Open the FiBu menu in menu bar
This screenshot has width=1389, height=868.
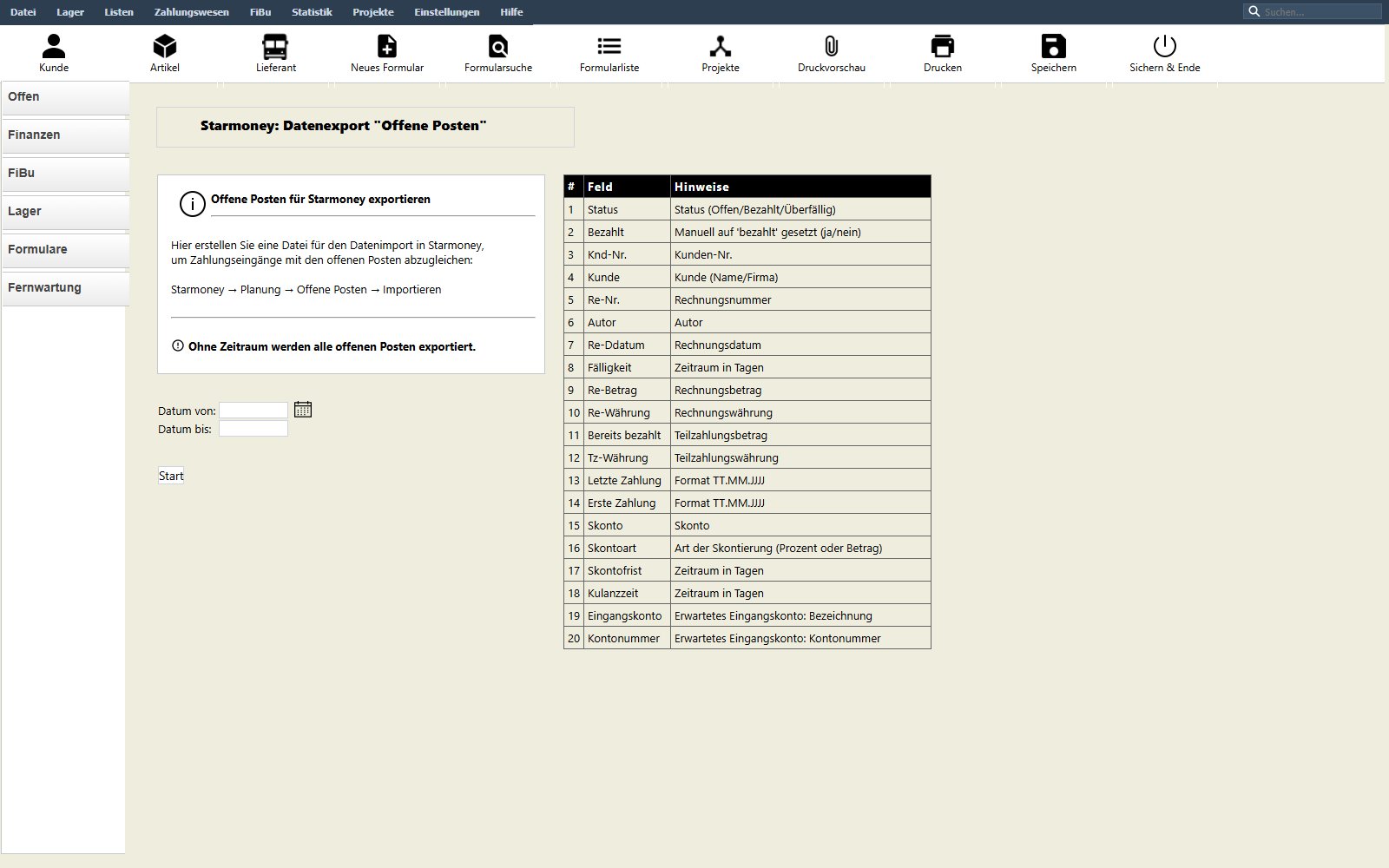coord(260,12)
